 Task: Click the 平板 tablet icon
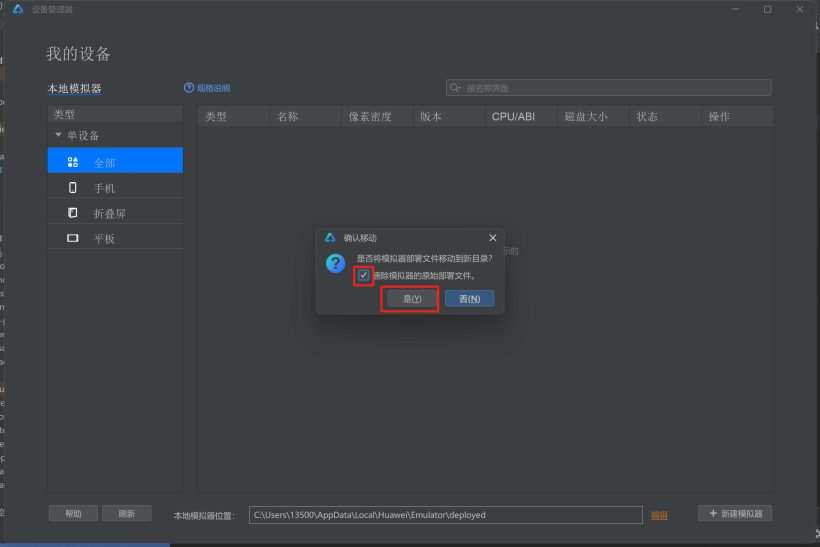pos(73,238)
